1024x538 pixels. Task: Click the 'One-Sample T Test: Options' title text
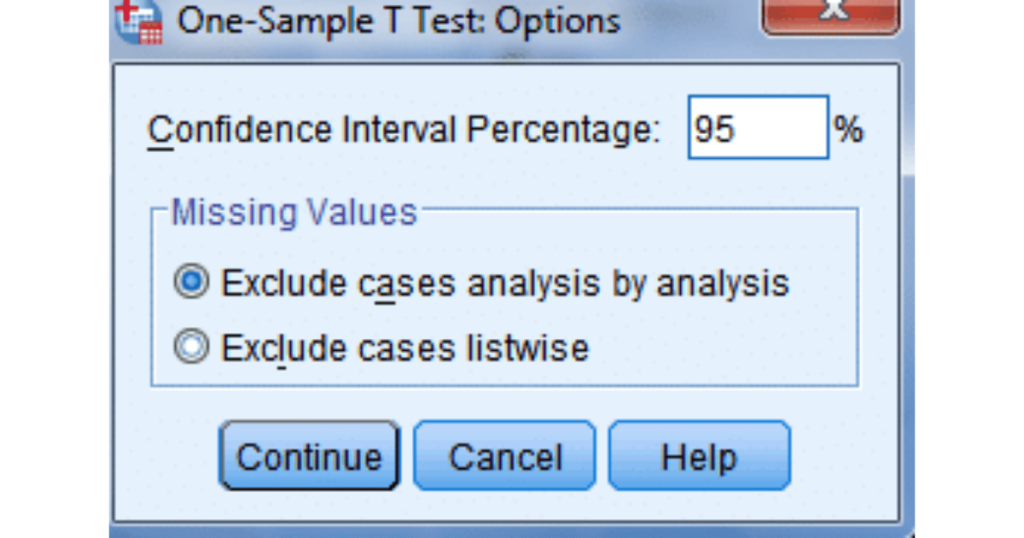tap(398, 21)
